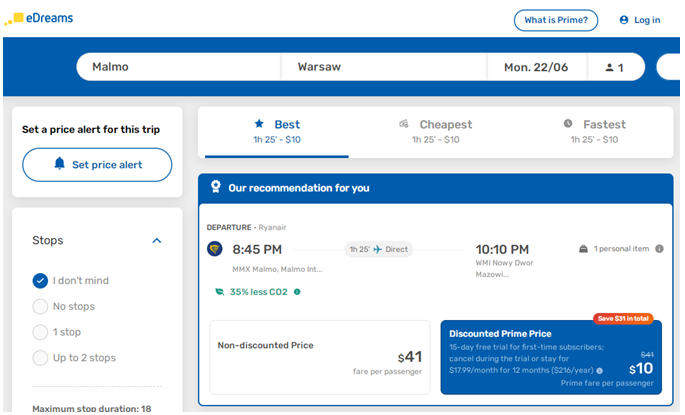This screenshot has height=415, width=685.
Task: Open info icon beside $216/year text
Action: tap(600, 371)
